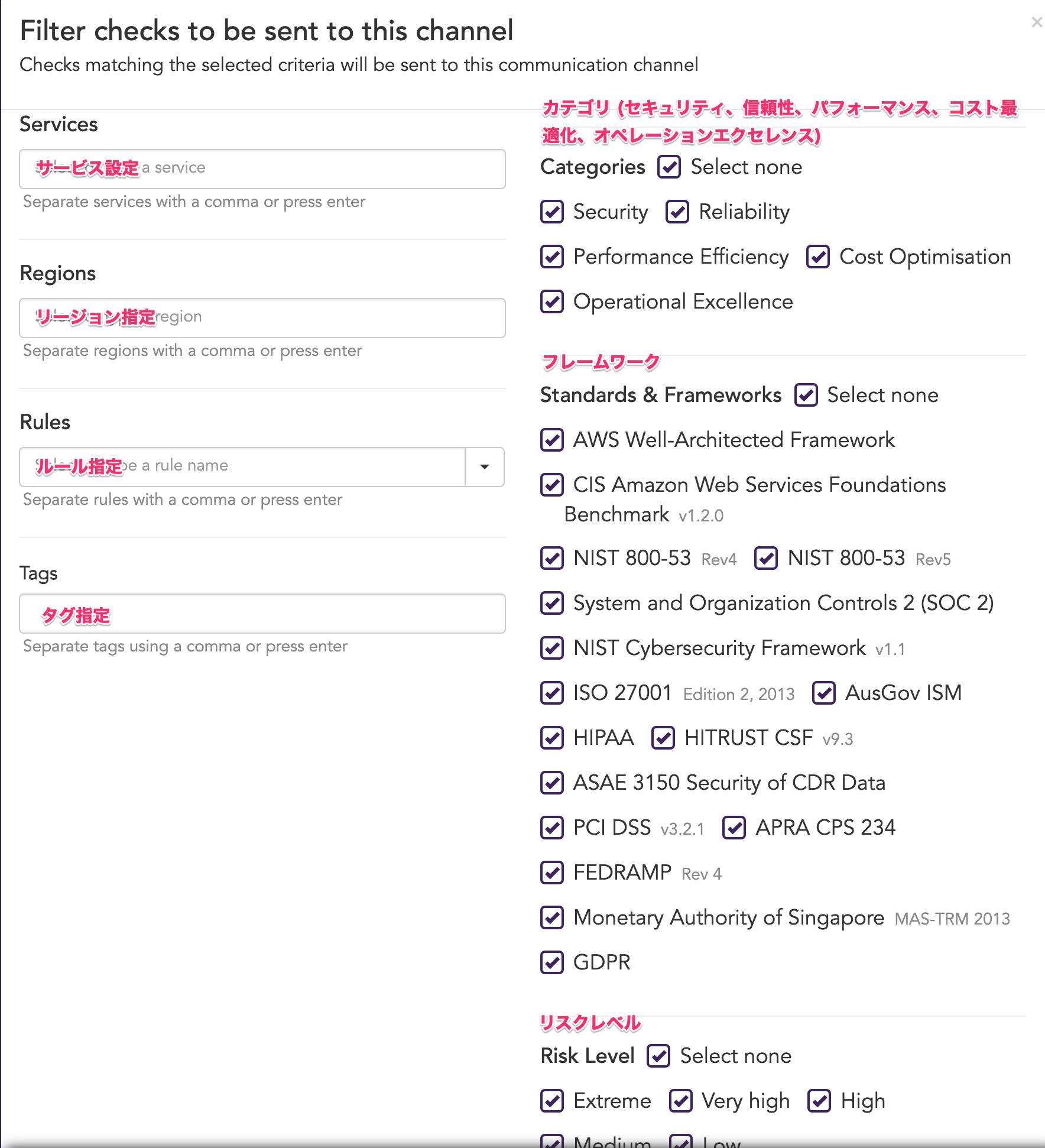
Task: Uncheck the Security category checkbox
Action: click(552, 212)
